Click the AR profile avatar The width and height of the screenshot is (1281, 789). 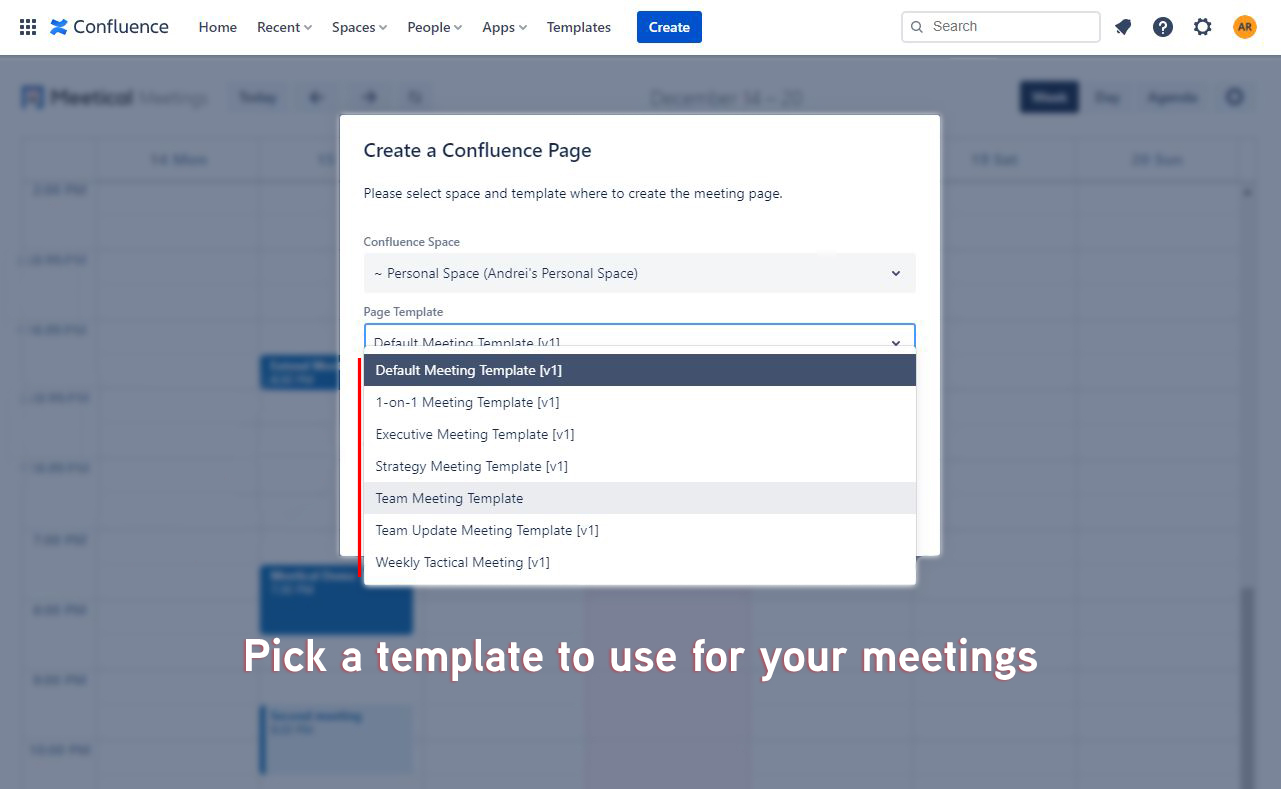tap(1244, 27)
